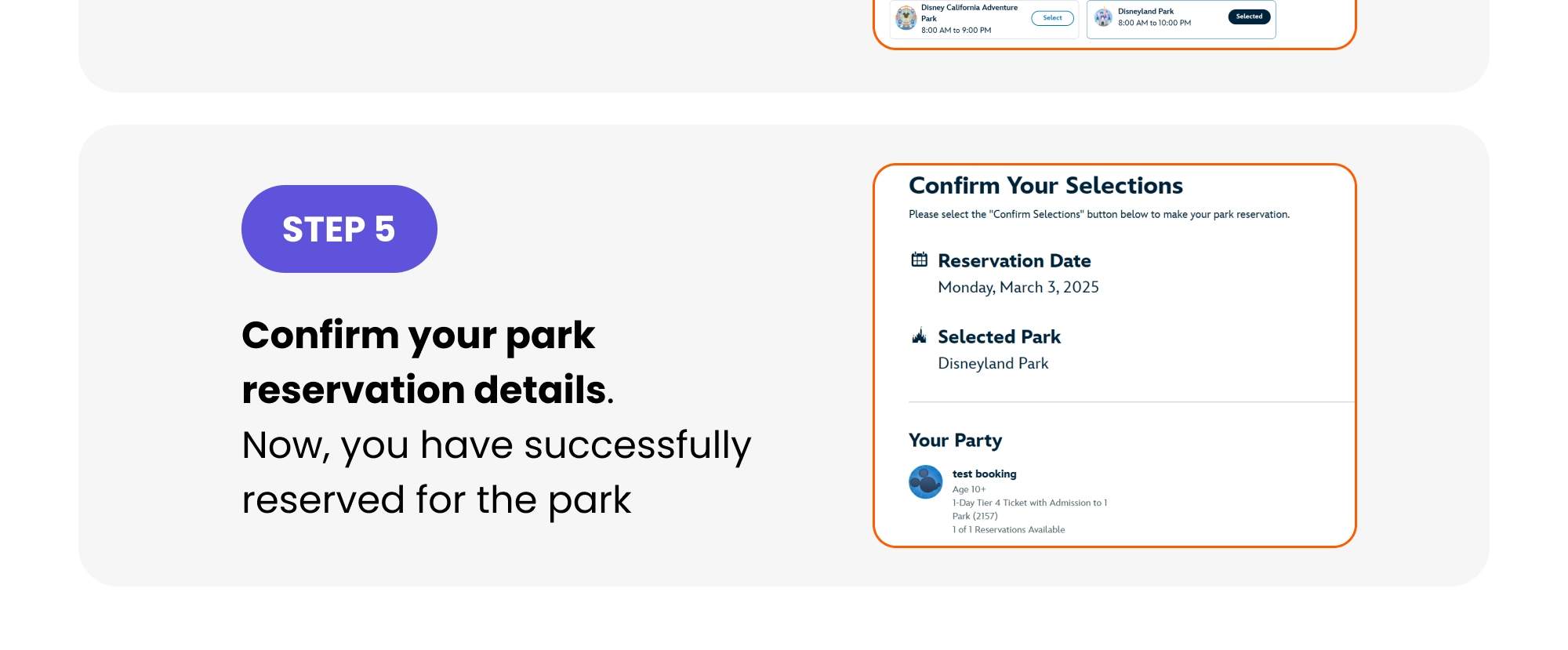Click the castle icon beside Selected Park

918,337
